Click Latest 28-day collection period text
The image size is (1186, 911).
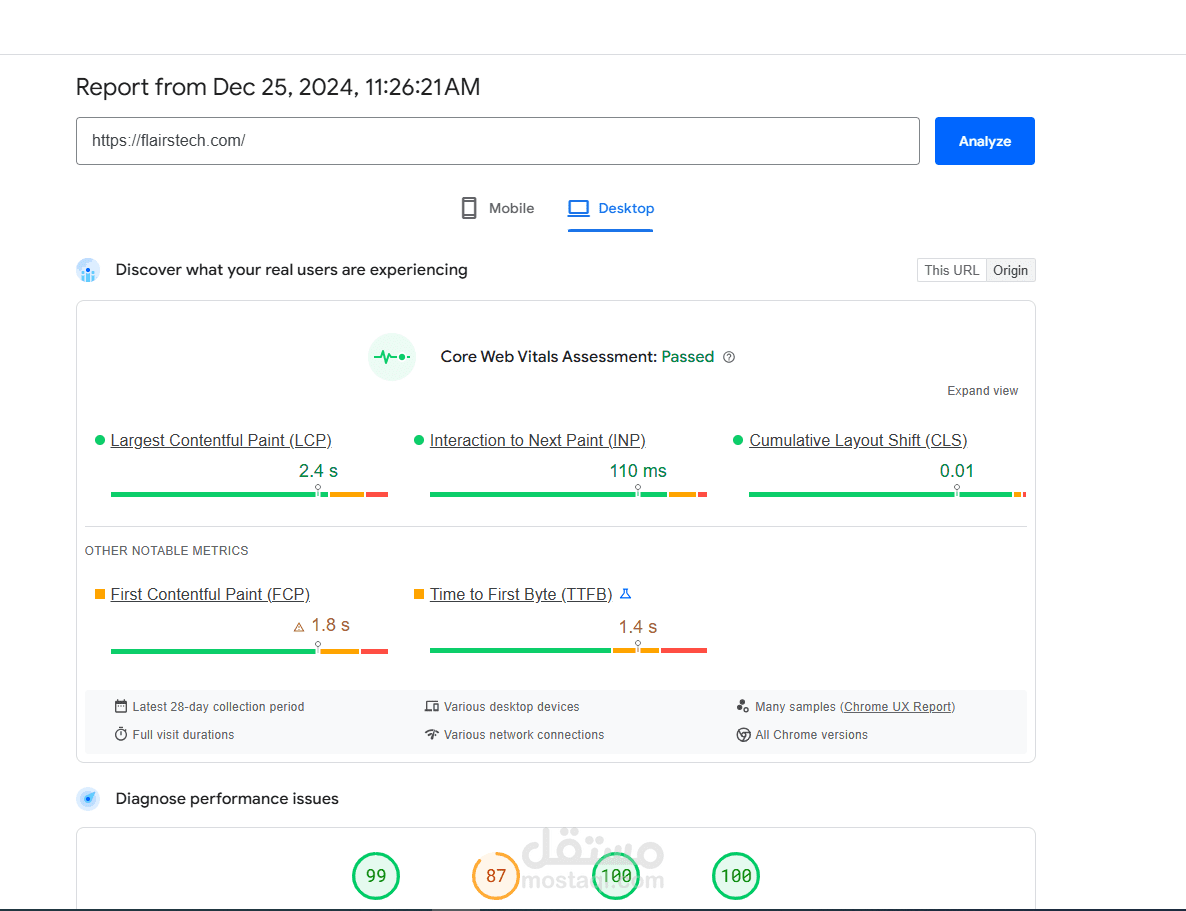[x=219, y=707]
